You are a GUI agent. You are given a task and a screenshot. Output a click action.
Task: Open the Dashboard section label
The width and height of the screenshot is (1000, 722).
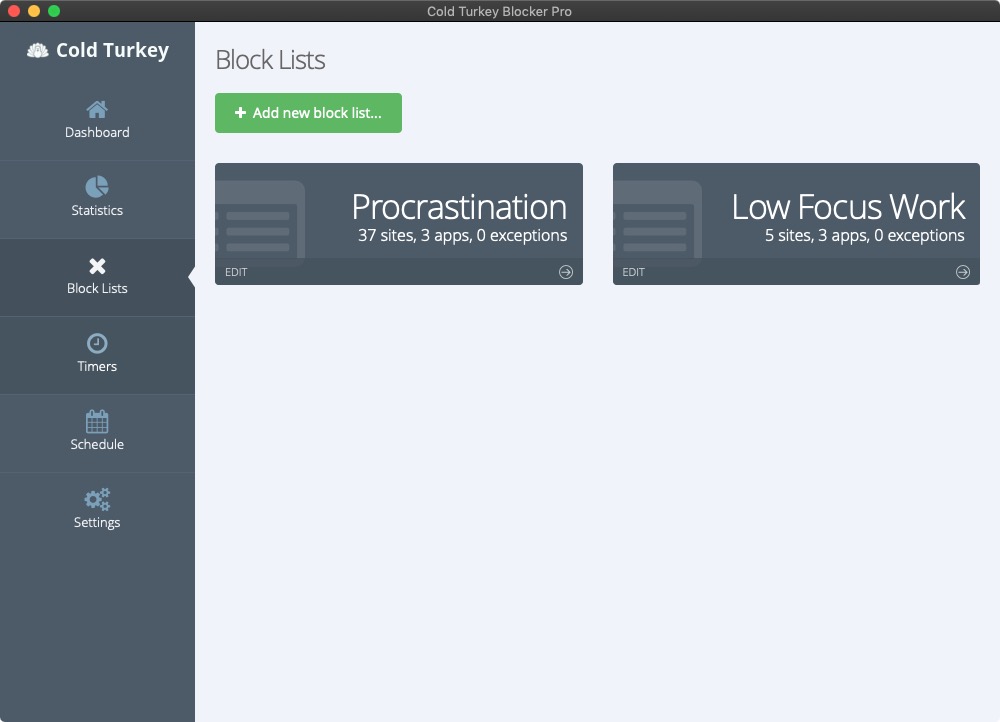97,132
